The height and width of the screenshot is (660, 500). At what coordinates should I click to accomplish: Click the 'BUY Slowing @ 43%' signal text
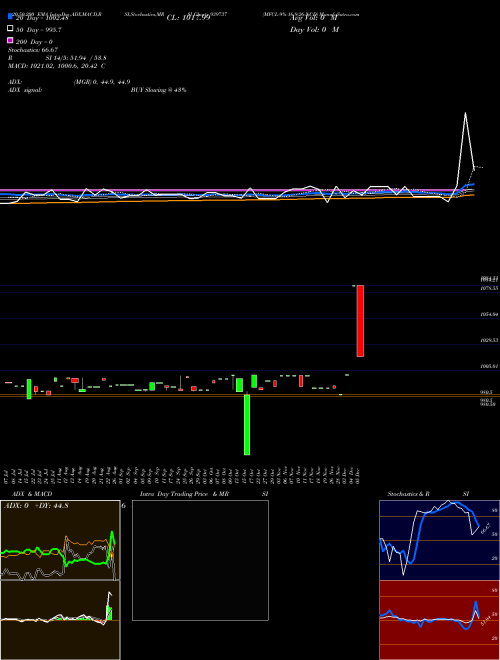coord(159,90)
